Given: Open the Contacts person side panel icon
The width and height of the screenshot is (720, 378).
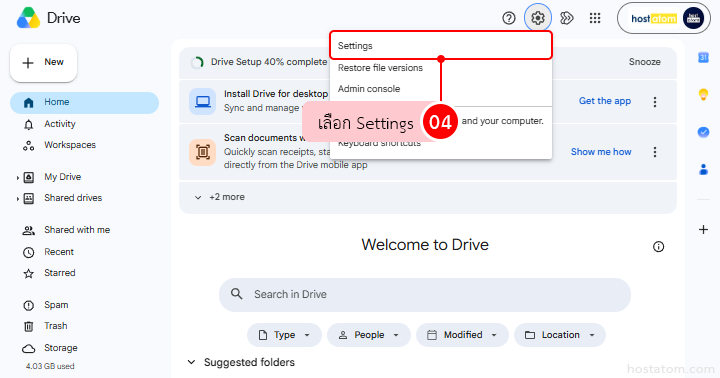Looking at the screenshot, I should 703,169.
